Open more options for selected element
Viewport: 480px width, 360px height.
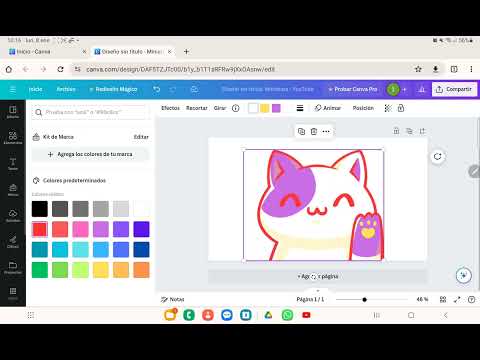click(326, 131)
